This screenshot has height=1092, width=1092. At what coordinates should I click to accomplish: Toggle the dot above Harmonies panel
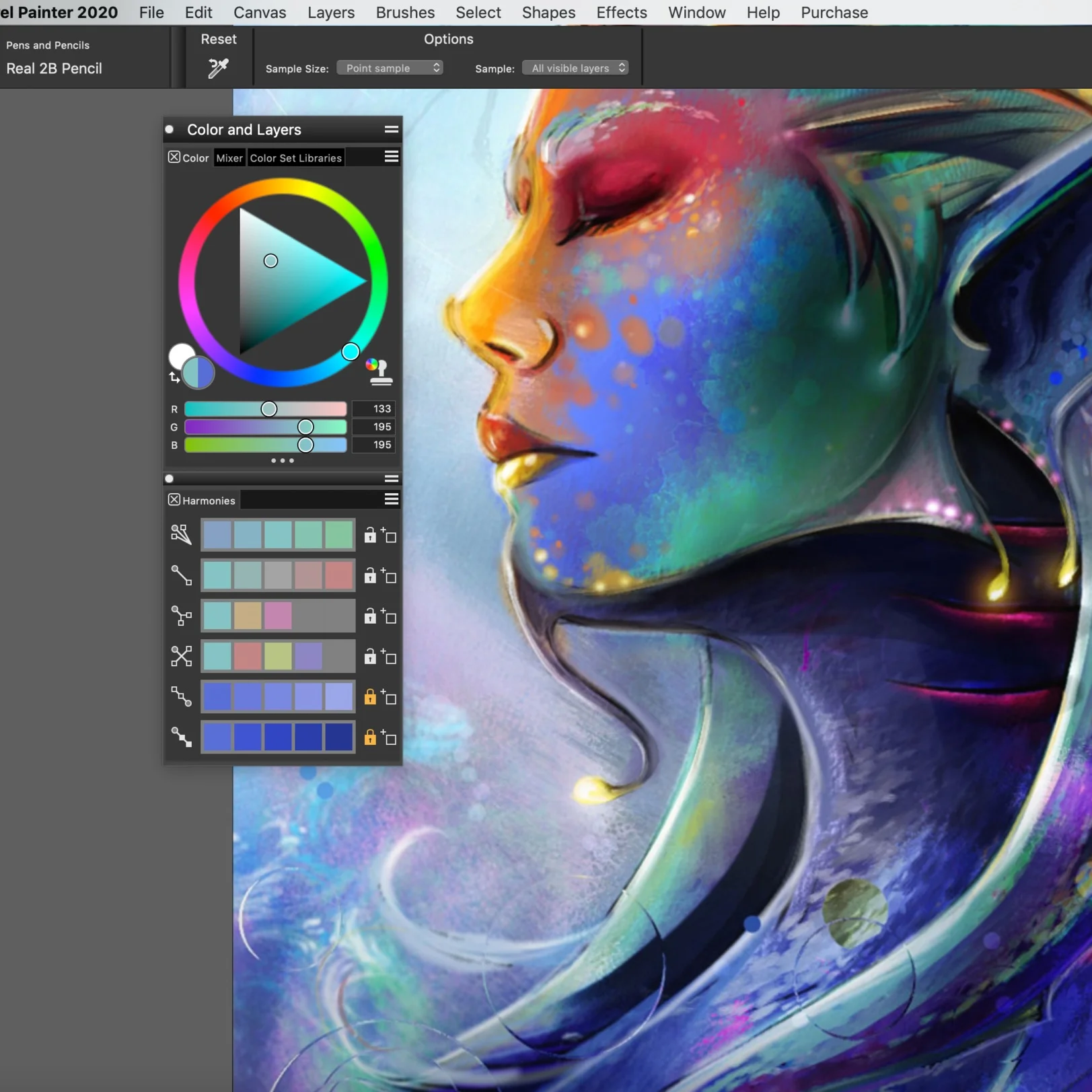tap(170, 478)
